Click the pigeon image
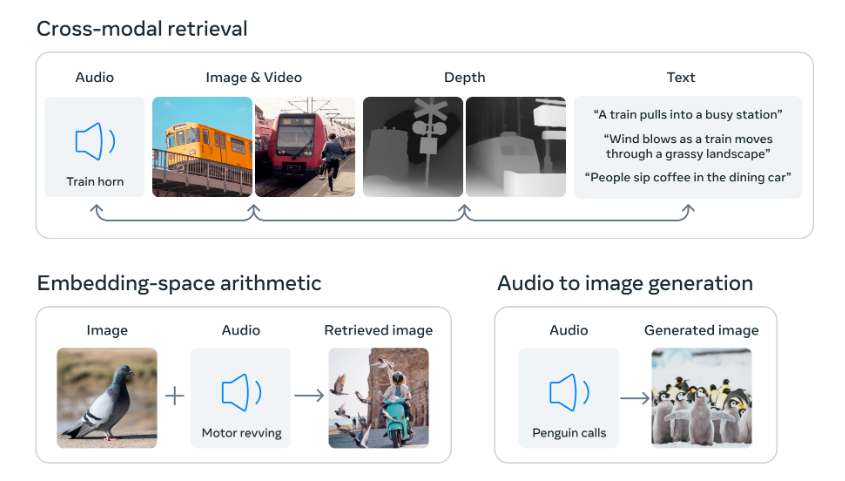Screen dimensions: 845x481 tap(107, 398)
